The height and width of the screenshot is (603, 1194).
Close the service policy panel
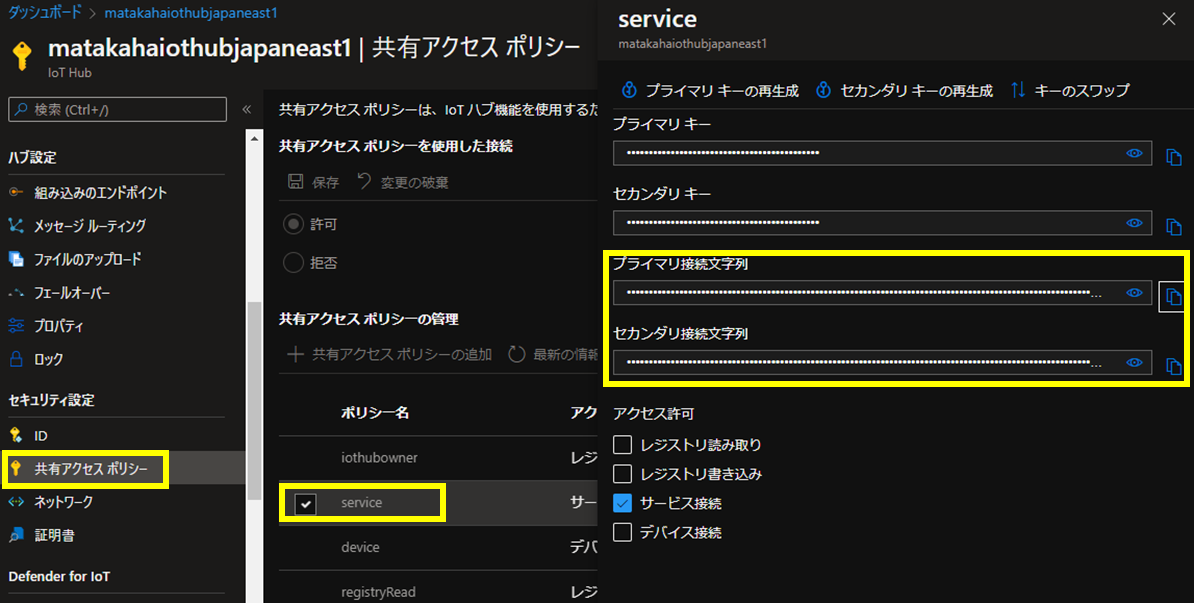click(1169, 19)
